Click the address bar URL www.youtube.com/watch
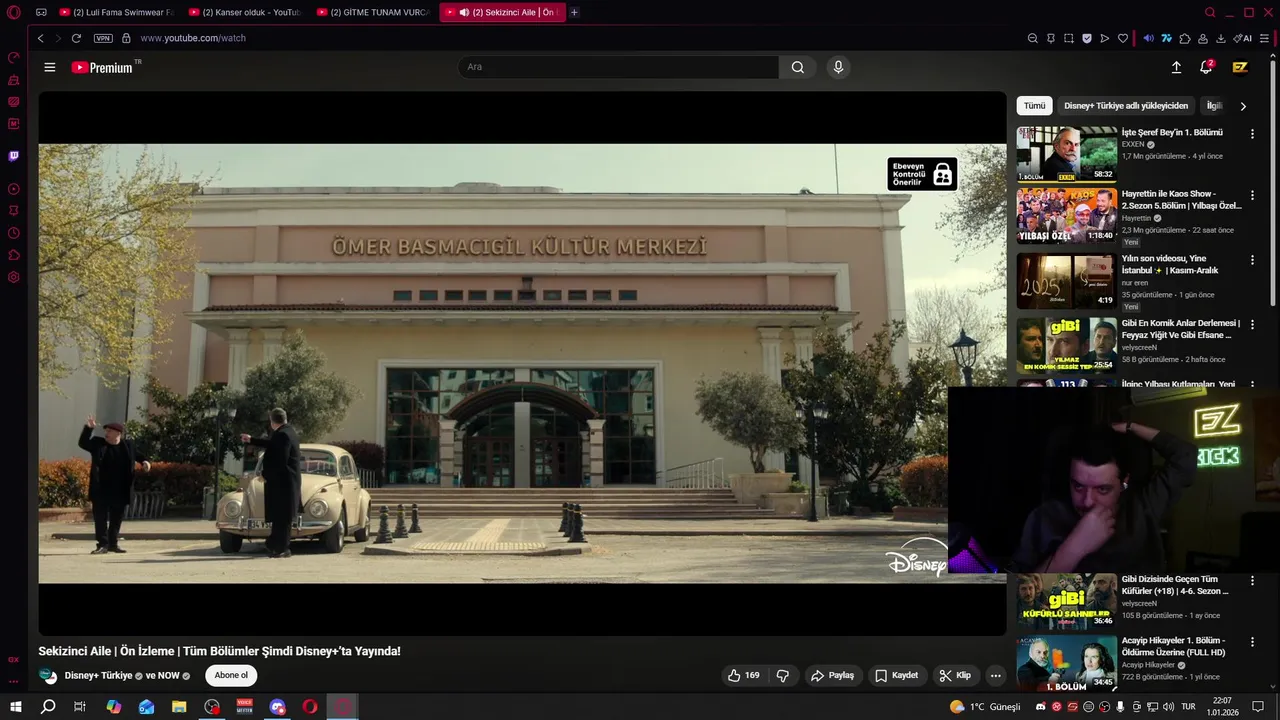This screenshot has width=1280, height=720. click(193, 38)
